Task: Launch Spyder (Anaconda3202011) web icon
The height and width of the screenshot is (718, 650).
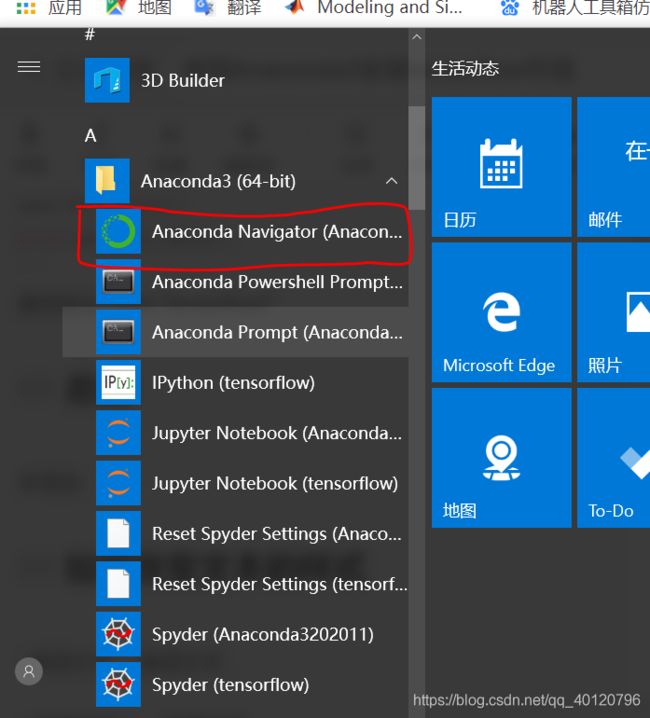Action: click(x=118, y=634)
